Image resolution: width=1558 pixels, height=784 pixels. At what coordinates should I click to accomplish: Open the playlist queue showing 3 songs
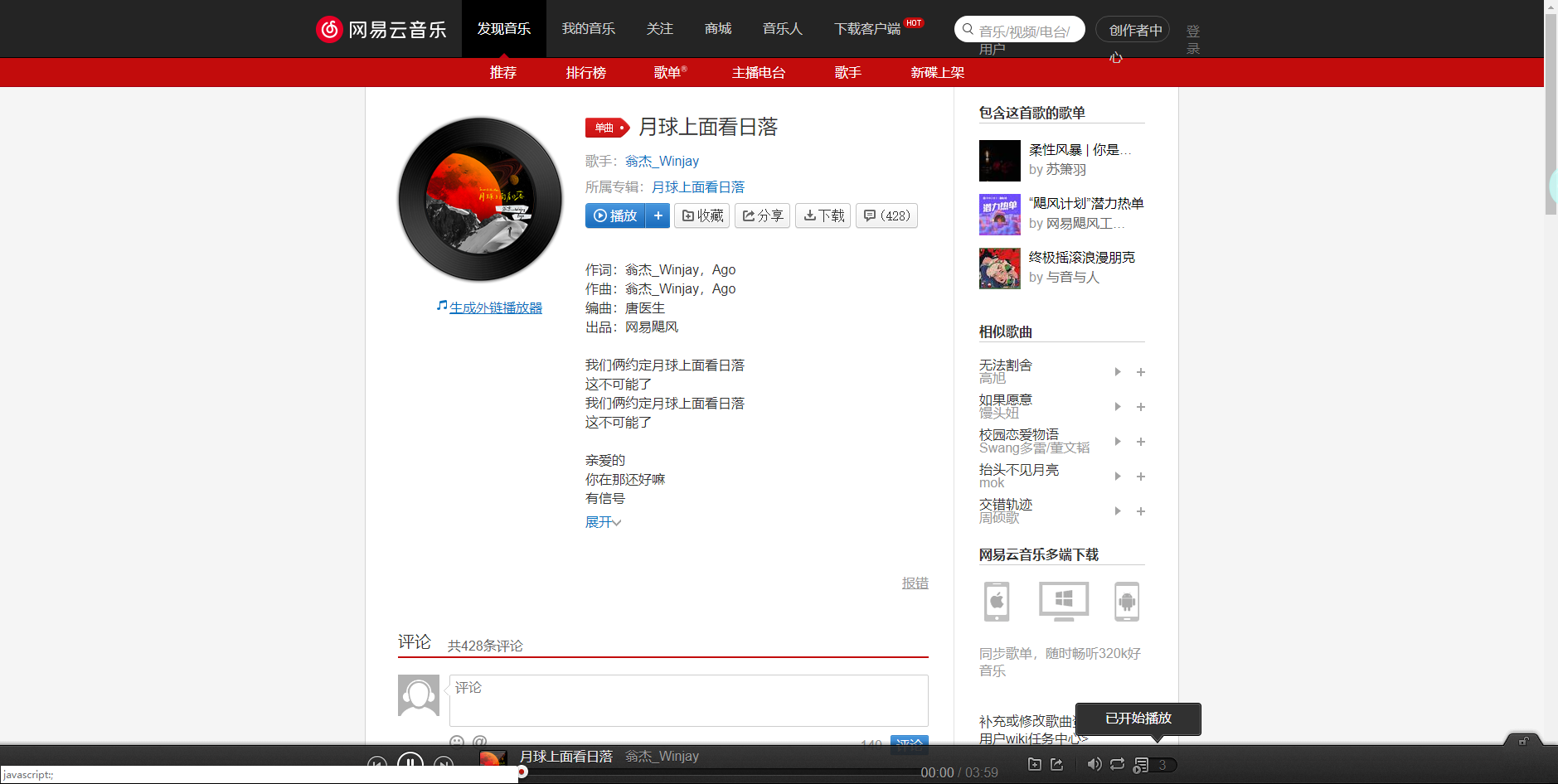[1142, 764]
